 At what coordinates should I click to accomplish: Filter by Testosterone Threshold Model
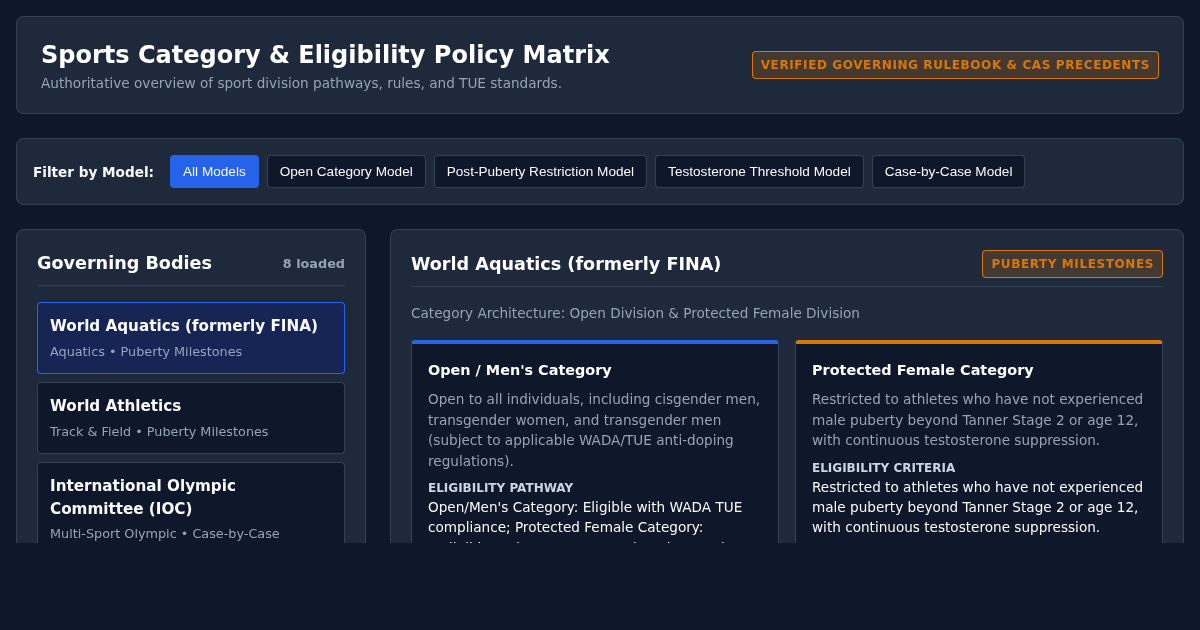pos(759,171)
